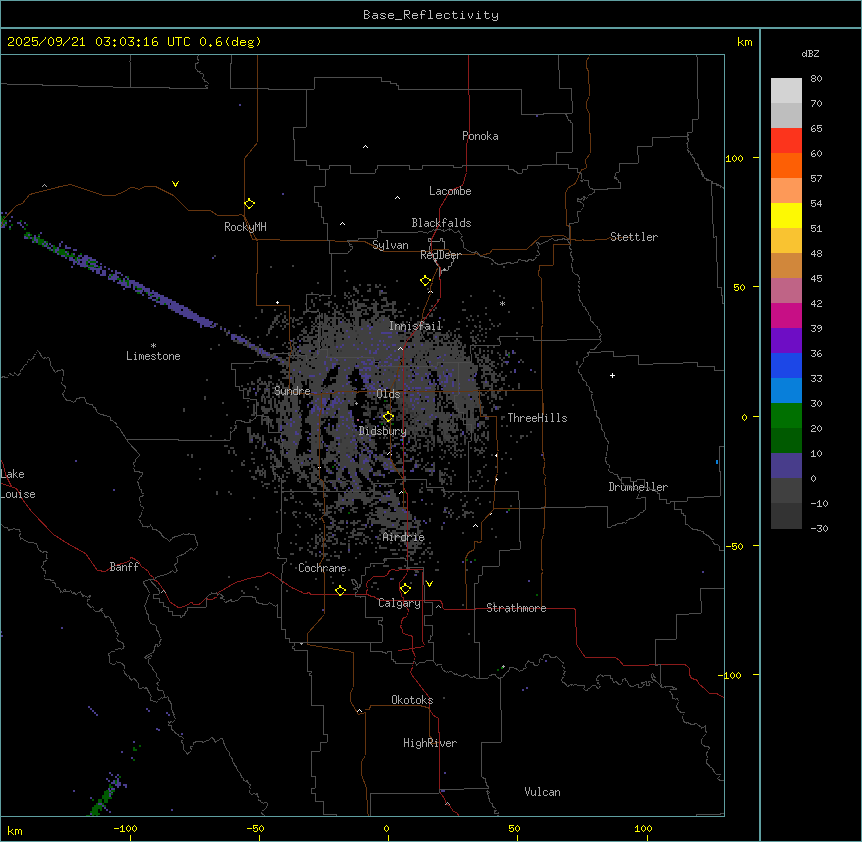Image resolution: width=862 pixels, height=842 pixels.
Task: Click the asterisk marker above Limestone
Action: pyautogui.click(x=153, y=345)
